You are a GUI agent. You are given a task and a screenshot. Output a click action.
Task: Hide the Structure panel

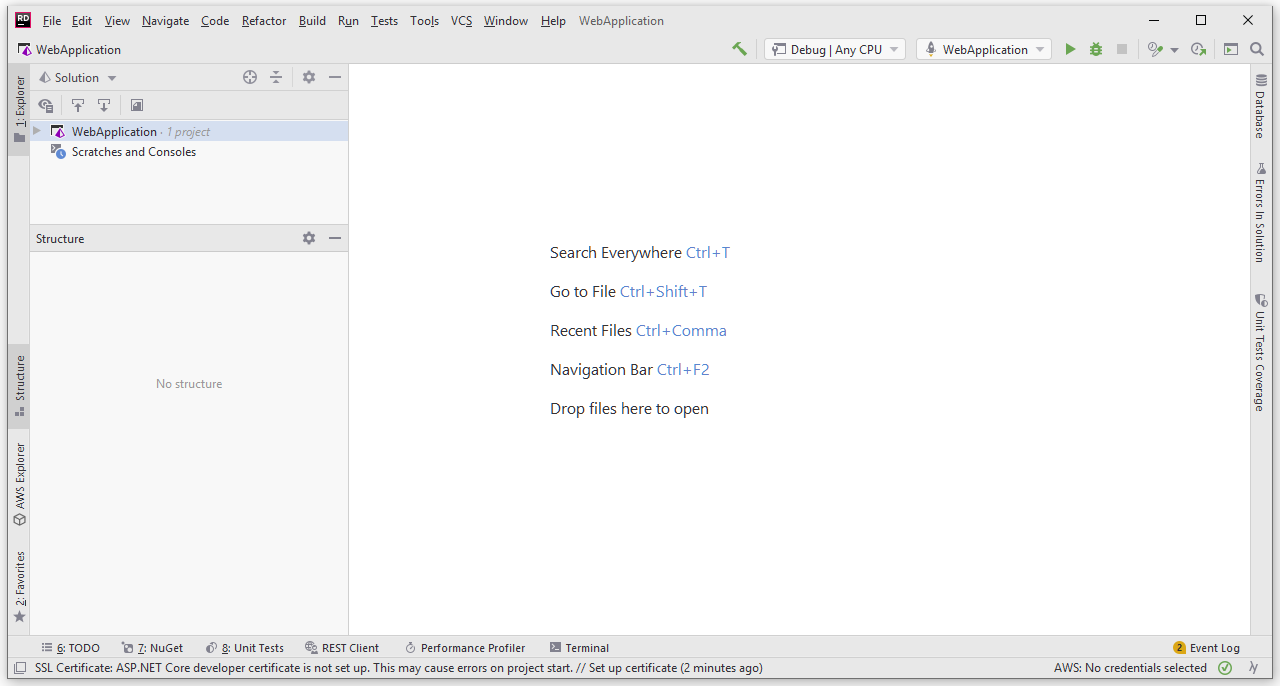pyautogui.click(x=335, y=238)
